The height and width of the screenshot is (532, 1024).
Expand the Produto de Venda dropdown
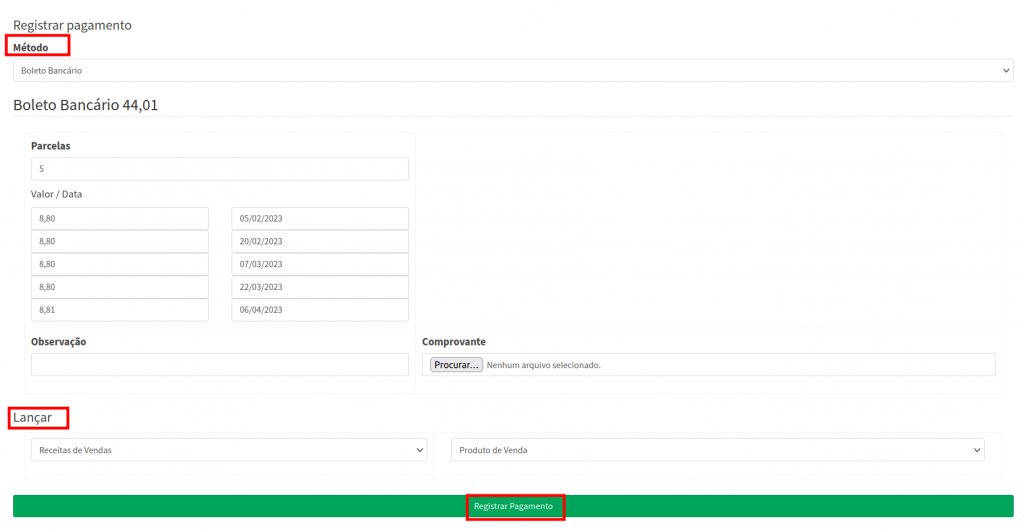717,450
